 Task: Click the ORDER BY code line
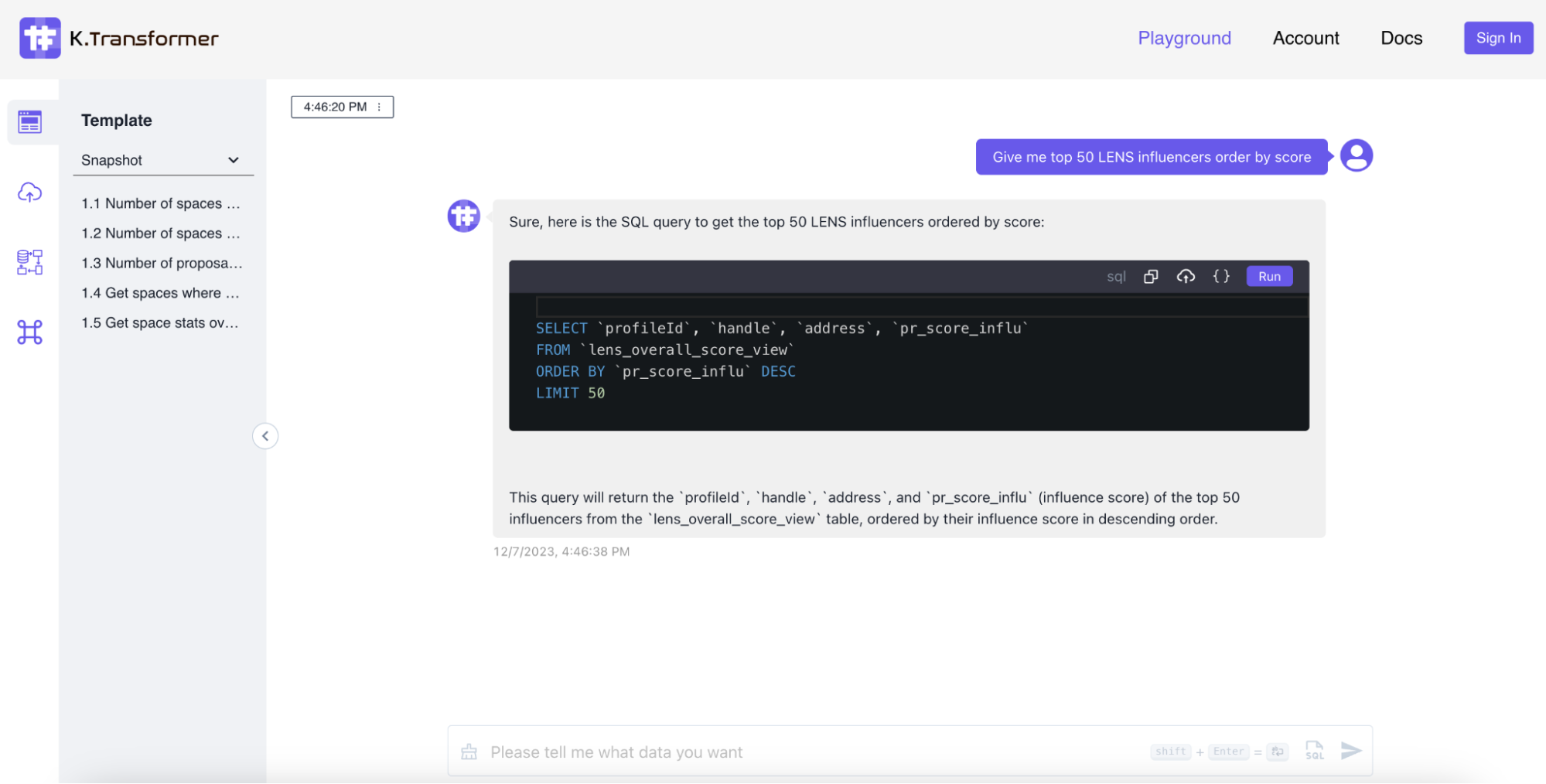pyautogui.click(x=665, y=371)
